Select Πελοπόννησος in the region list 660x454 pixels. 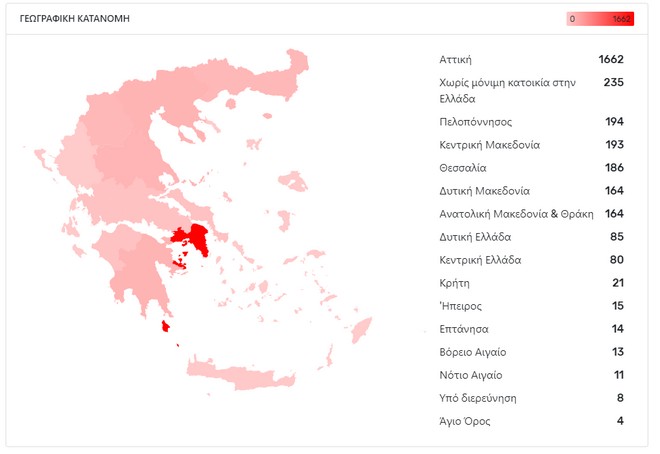(475, 122)
